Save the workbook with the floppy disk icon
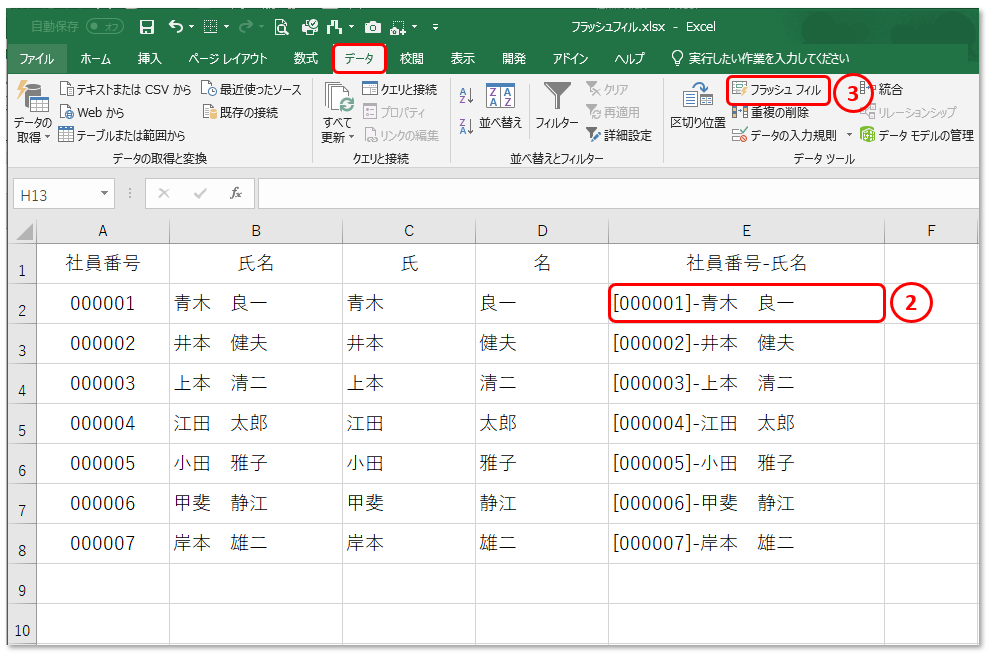The width and height of the screenshot is (989, 656). (147, 26)
